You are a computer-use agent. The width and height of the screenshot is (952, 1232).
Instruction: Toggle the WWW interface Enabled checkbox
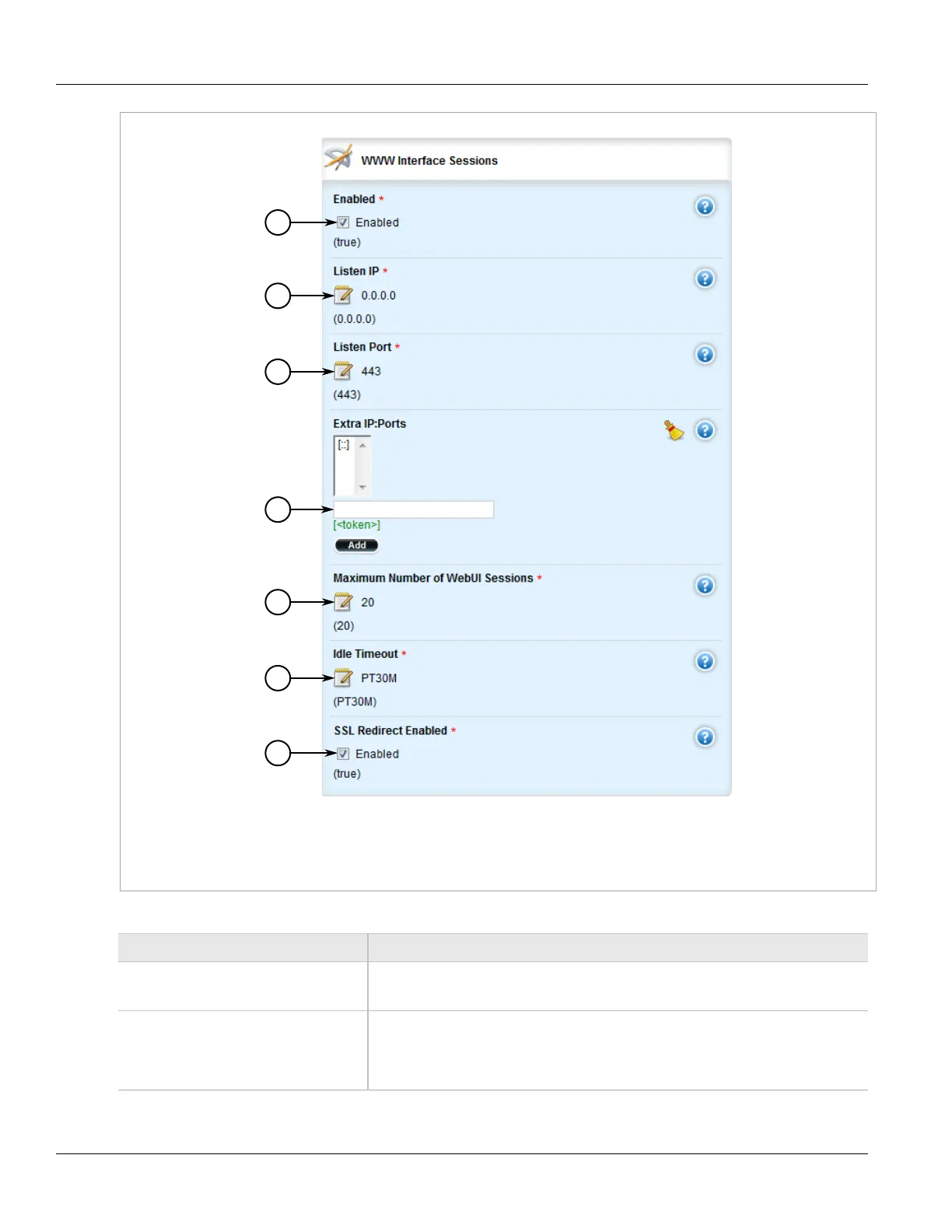click(343, 222)
